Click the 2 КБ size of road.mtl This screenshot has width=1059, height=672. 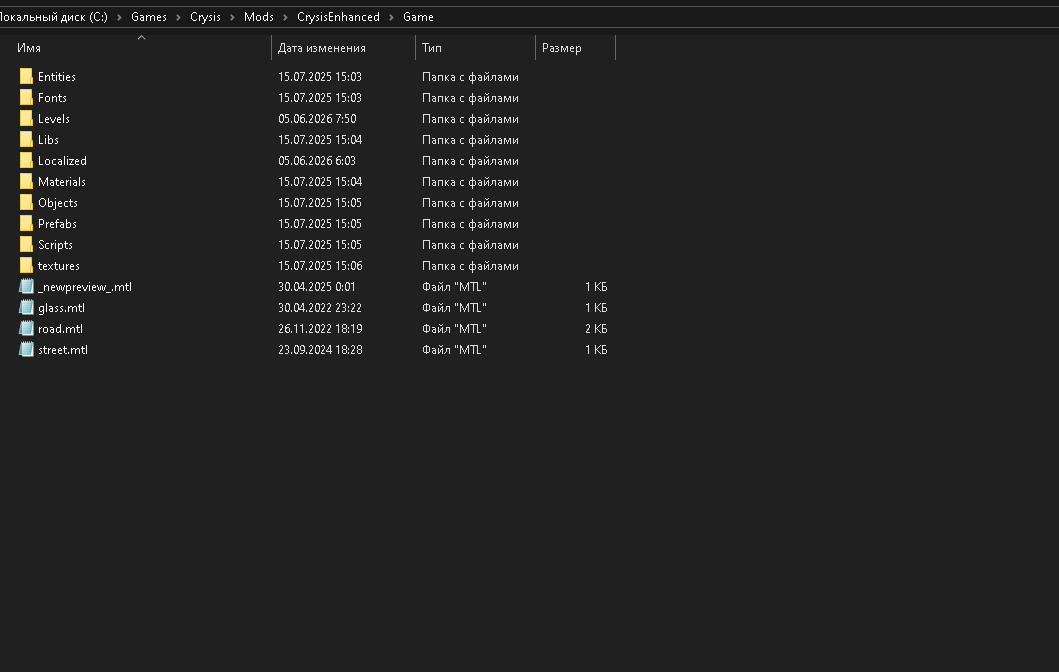pyautogui.click(x=596, y=329)
